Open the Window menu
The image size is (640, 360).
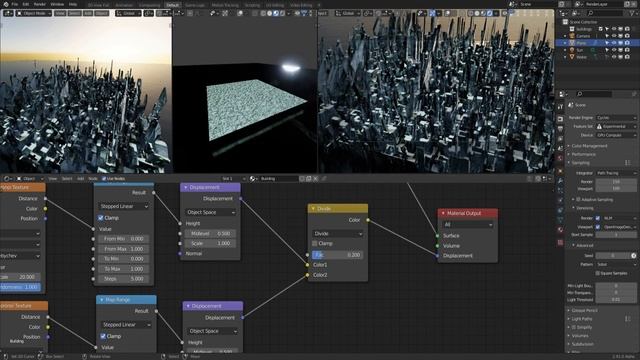[x=57, y=4]
